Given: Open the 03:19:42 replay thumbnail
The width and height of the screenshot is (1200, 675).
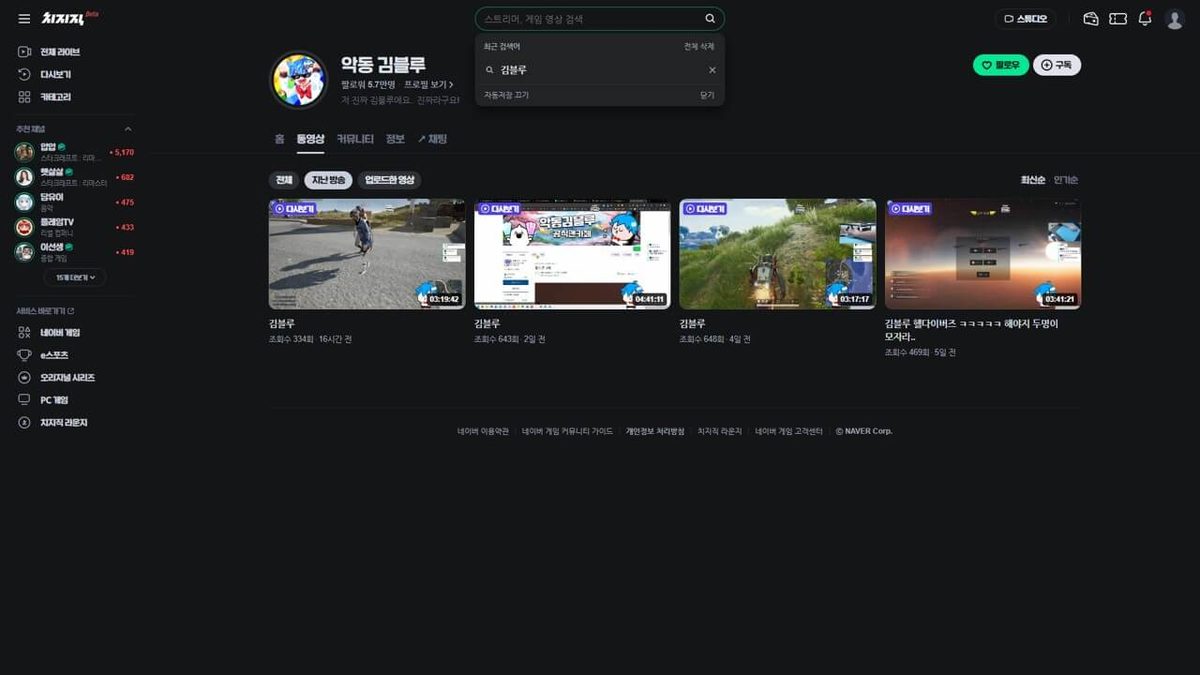Looking at the screenshot, I should 367,254.
